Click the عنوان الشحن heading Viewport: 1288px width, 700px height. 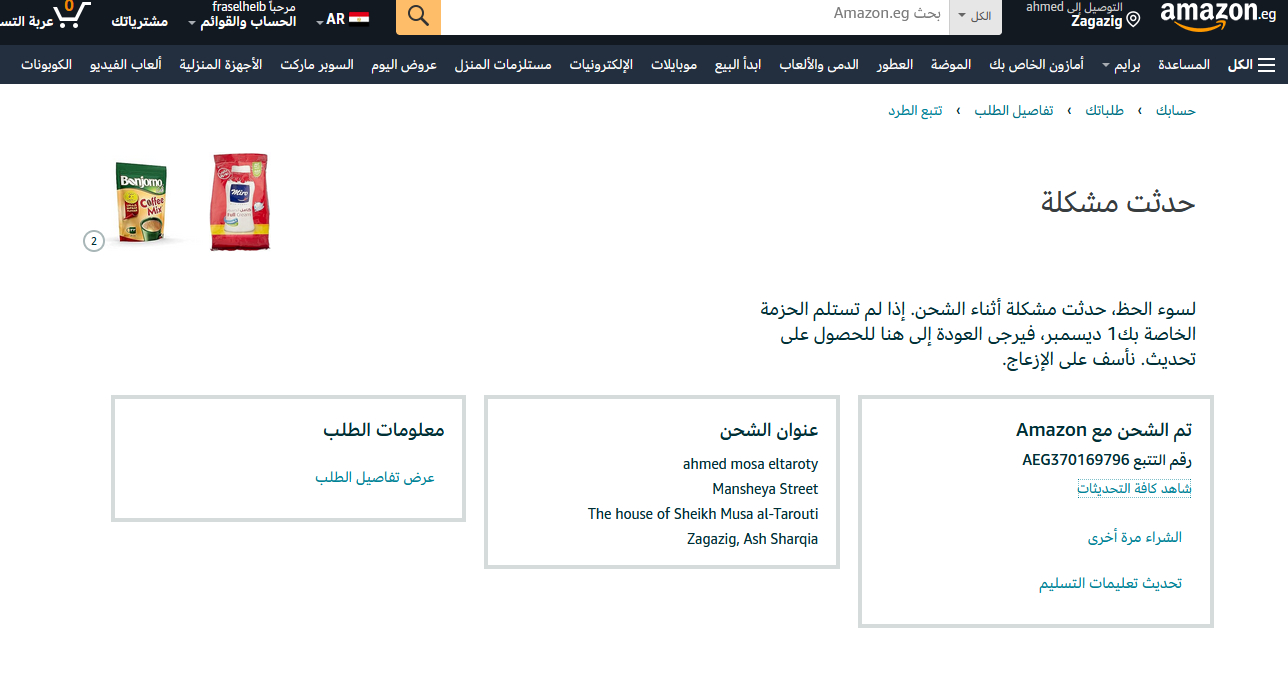pos(769,430)
